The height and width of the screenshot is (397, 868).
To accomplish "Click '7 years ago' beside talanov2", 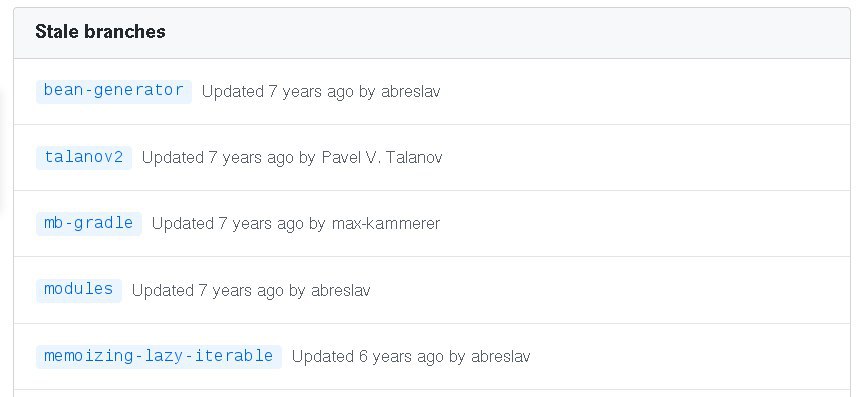I will (251, 158).
